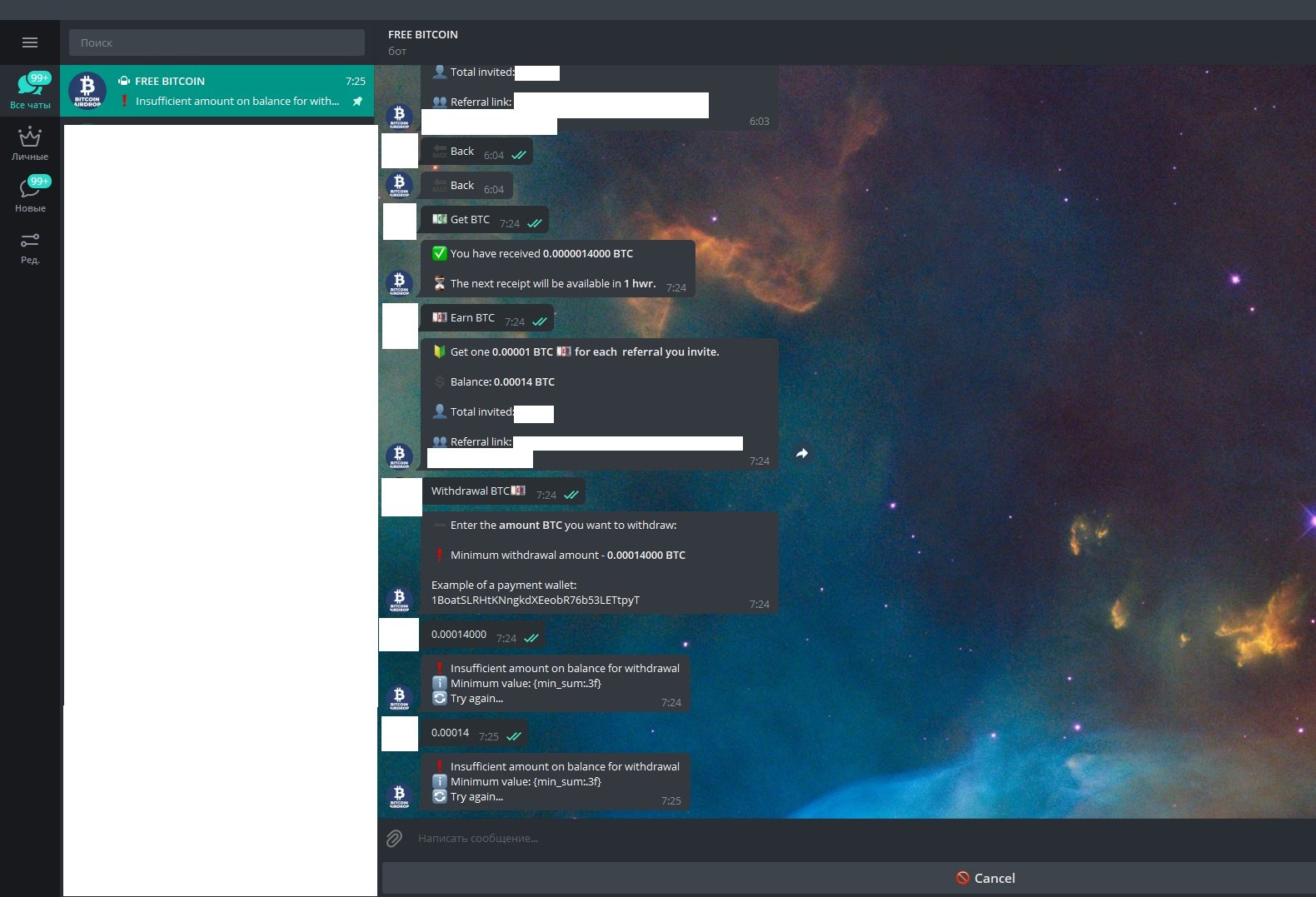Open the FREE BITCOIN chat in list
The image size is (1316, 897).
217,91
